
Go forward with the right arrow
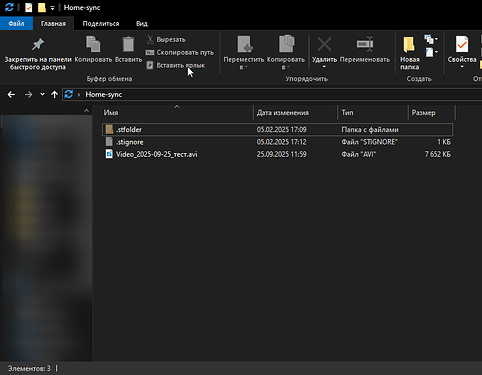29,95
